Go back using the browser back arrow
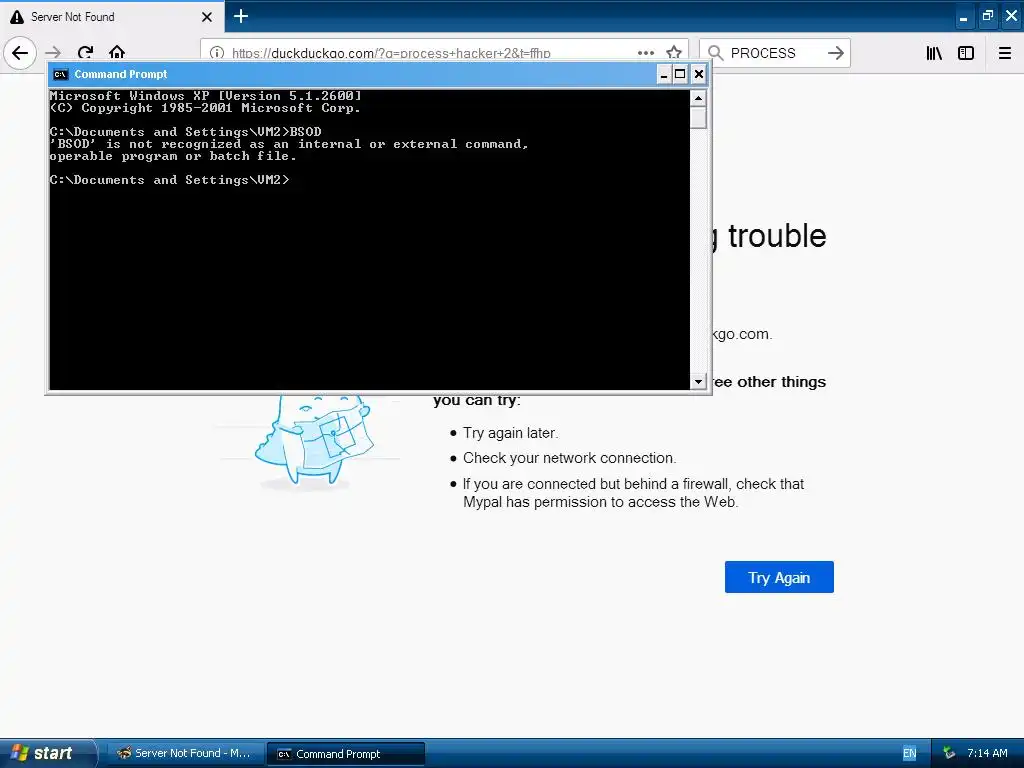The width and height of the screenshot is (1024, 768). pyautogui.click(x=20, y=53)
